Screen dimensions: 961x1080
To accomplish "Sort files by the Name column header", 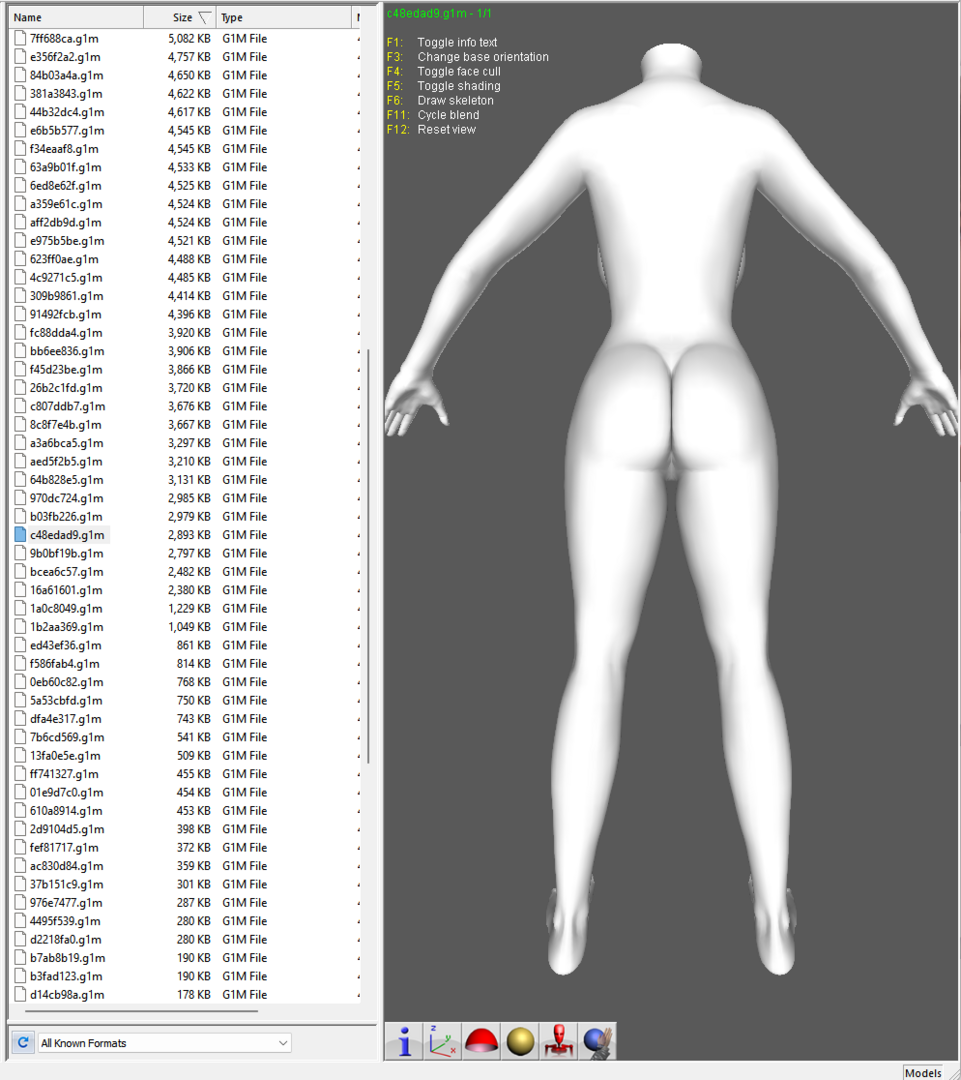I will click(x=76, y=17).
